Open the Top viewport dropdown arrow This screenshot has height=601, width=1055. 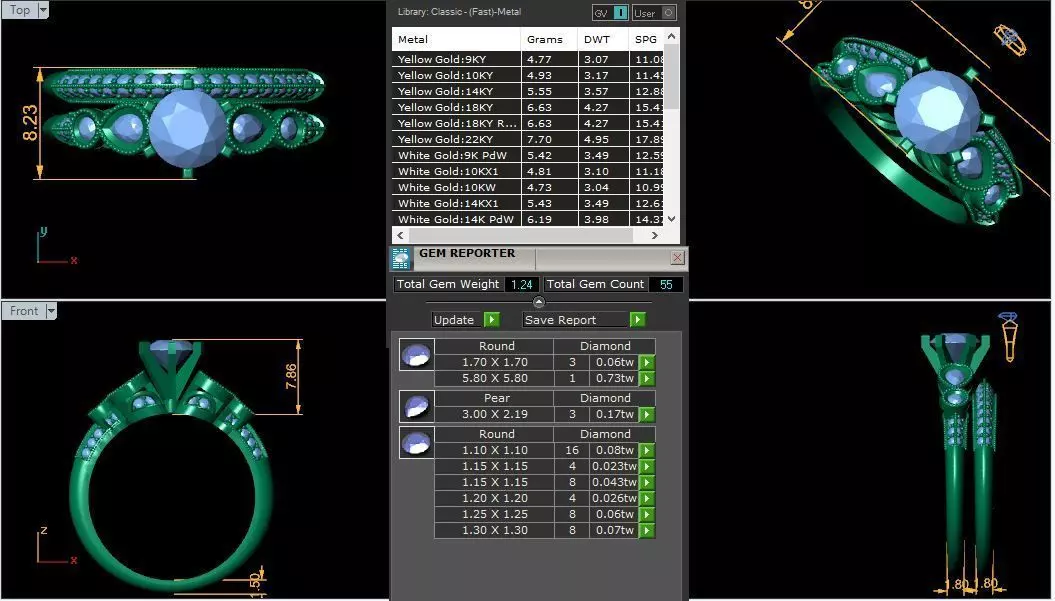tap(43, 10)
